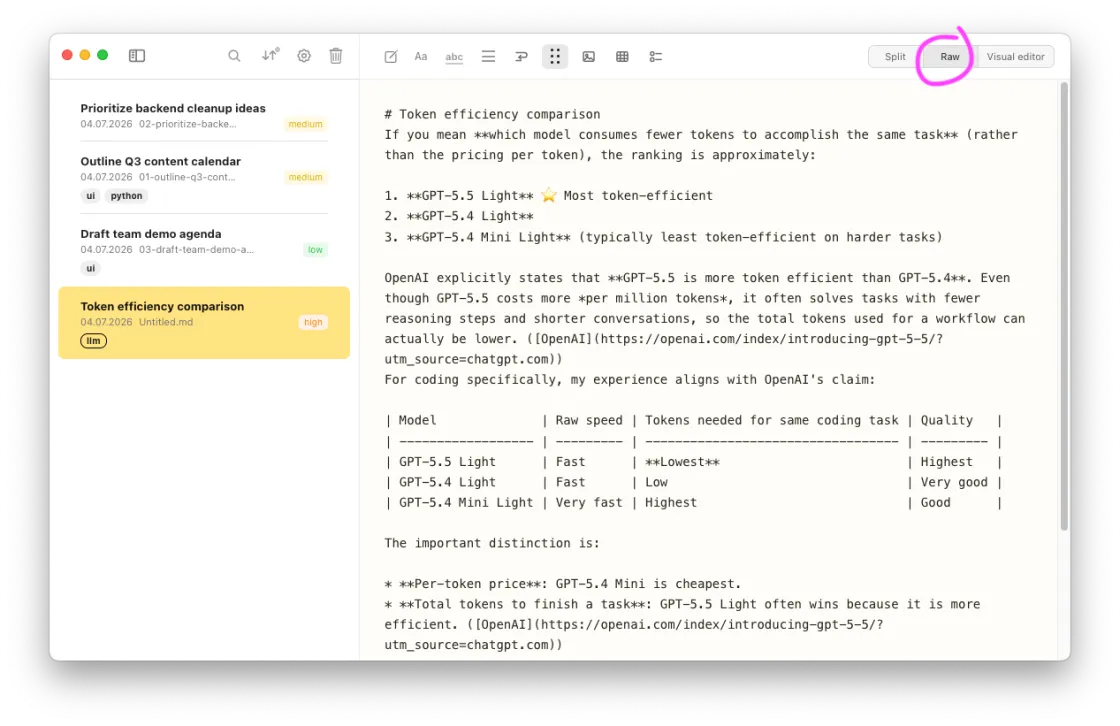Delete note with trash icon
This screenshot has height=726, width=1120.
pos(336,56)
